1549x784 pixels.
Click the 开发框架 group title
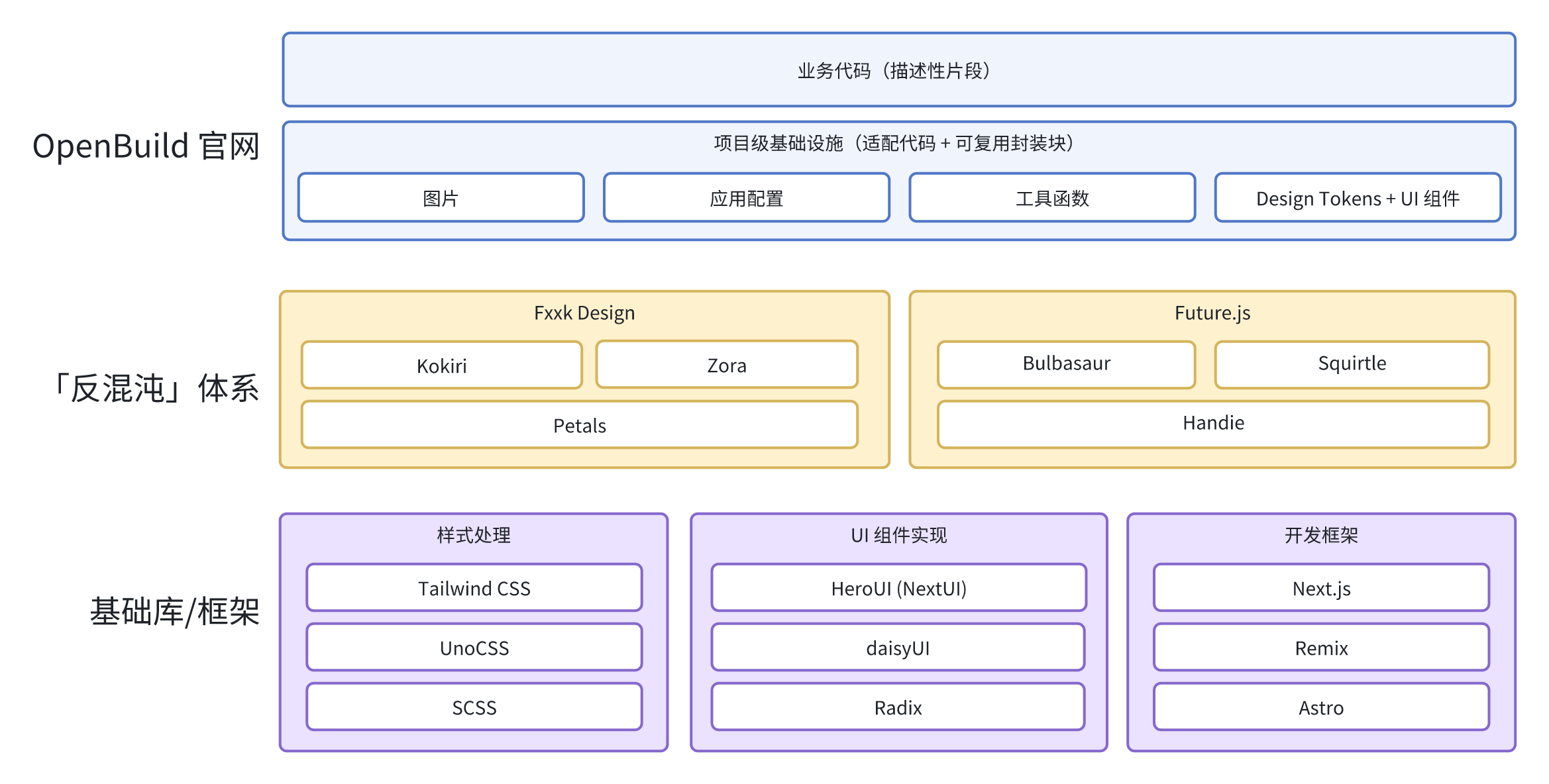(1321, 535)
